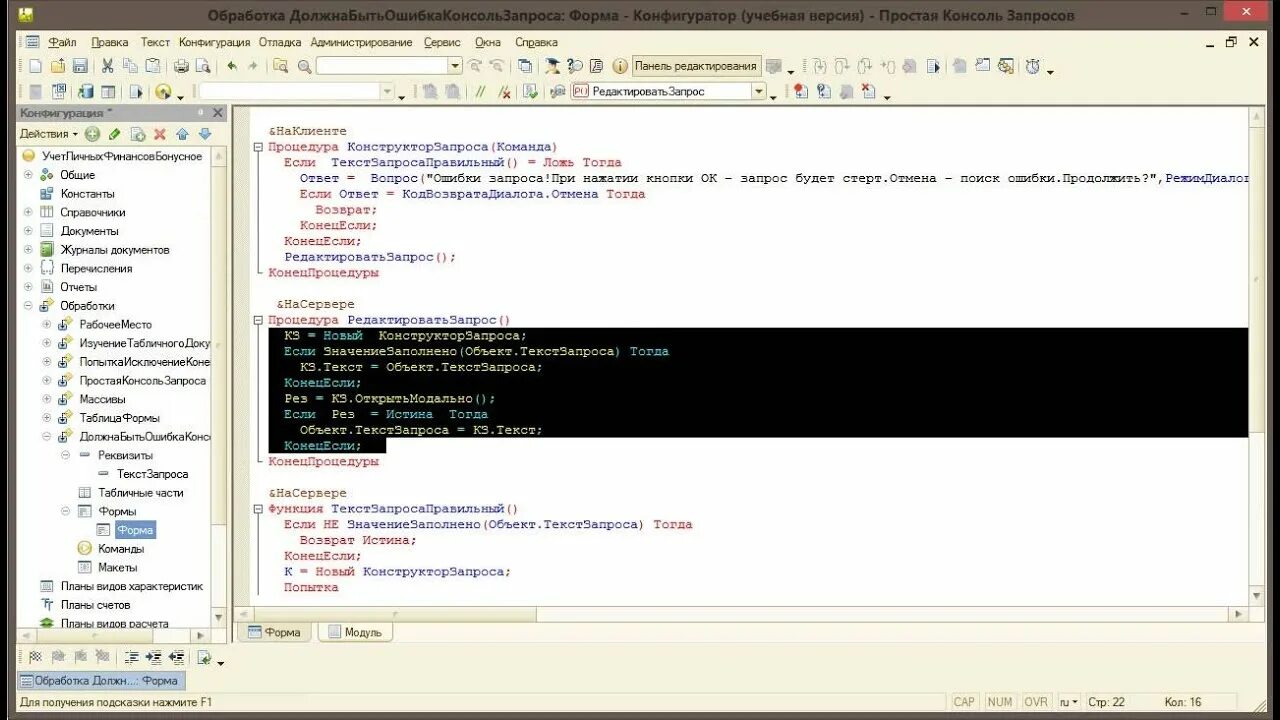Click the code editor horizontal scrollbar

click(x=741, y=613)
